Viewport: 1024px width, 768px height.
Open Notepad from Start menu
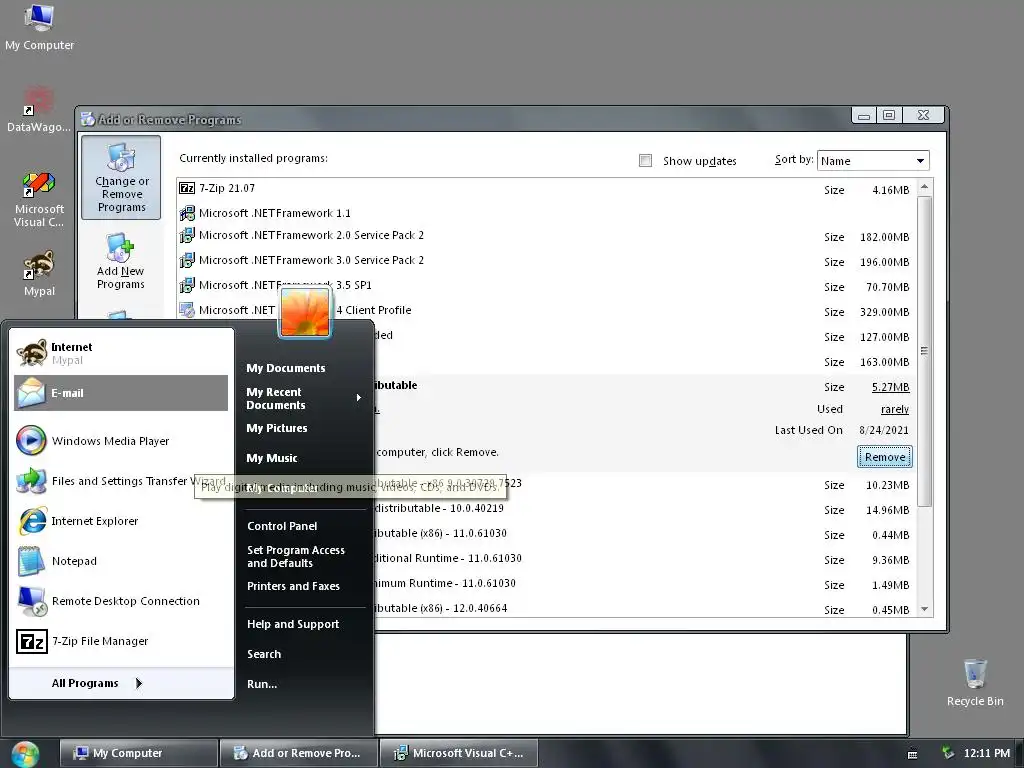click(x=121, y=561)
